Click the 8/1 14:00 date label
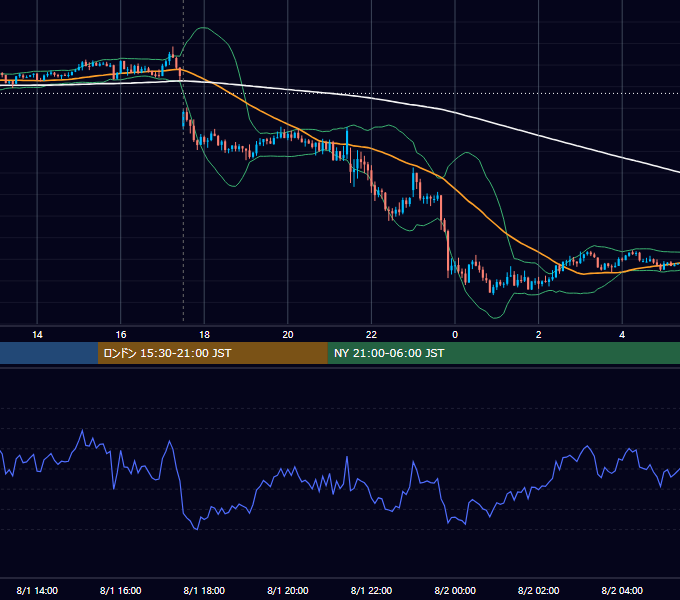 coord(37,590)
